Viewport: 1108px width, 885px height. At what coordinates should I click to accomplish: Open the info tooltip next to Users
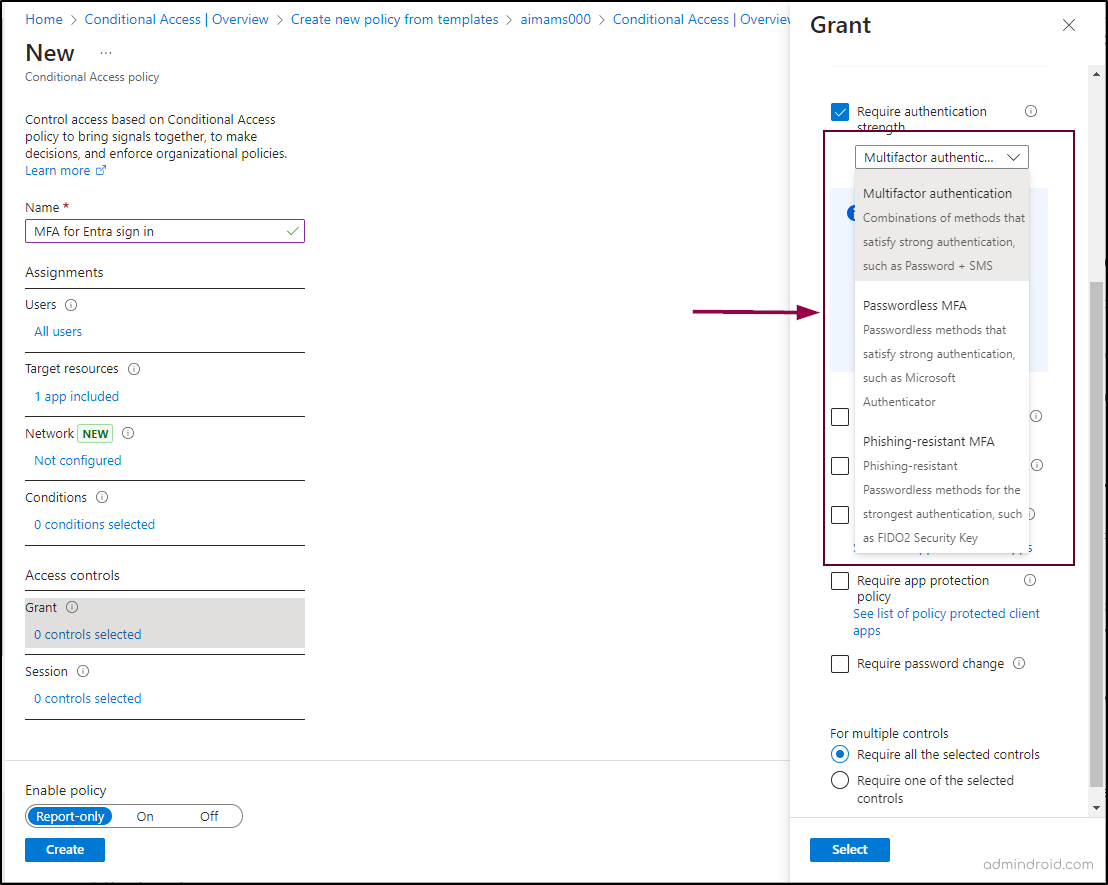click(71, 304)
